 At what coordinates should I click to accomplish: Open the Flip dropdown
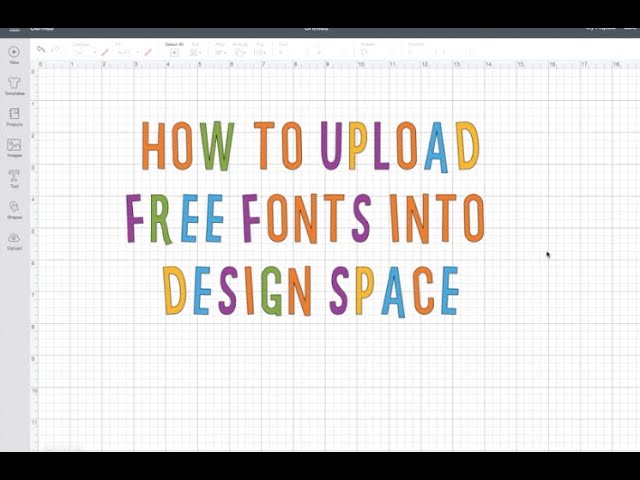(x=260, y=50)
